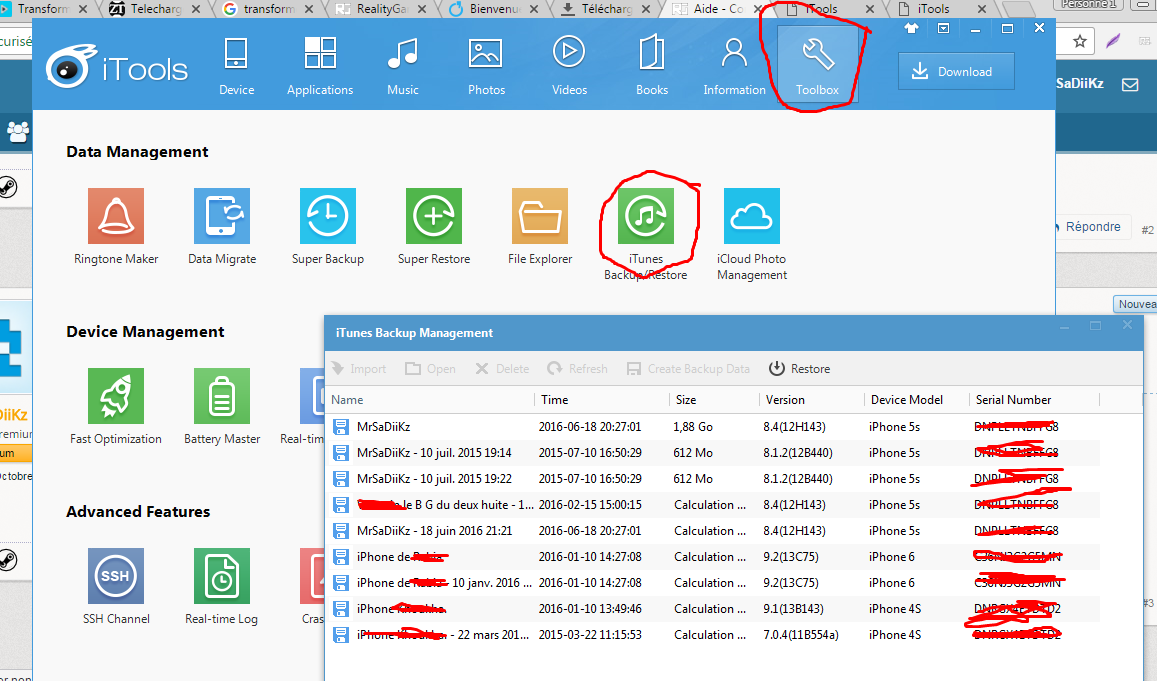Click version 7.0.4(11B554a) cell

click(801, 635)
